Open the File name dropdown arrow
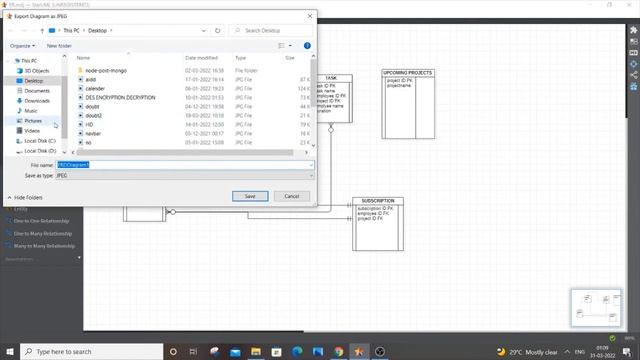This screenshot has height=360, width=640. [x=311, y=165]
